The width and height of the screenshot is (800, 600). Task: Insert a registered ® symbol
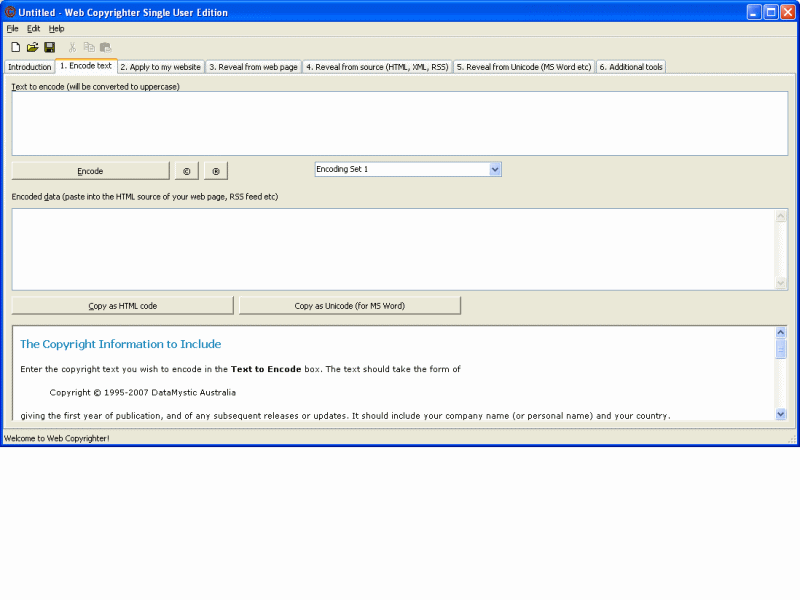pyautogui.click(x=215, y=170)
